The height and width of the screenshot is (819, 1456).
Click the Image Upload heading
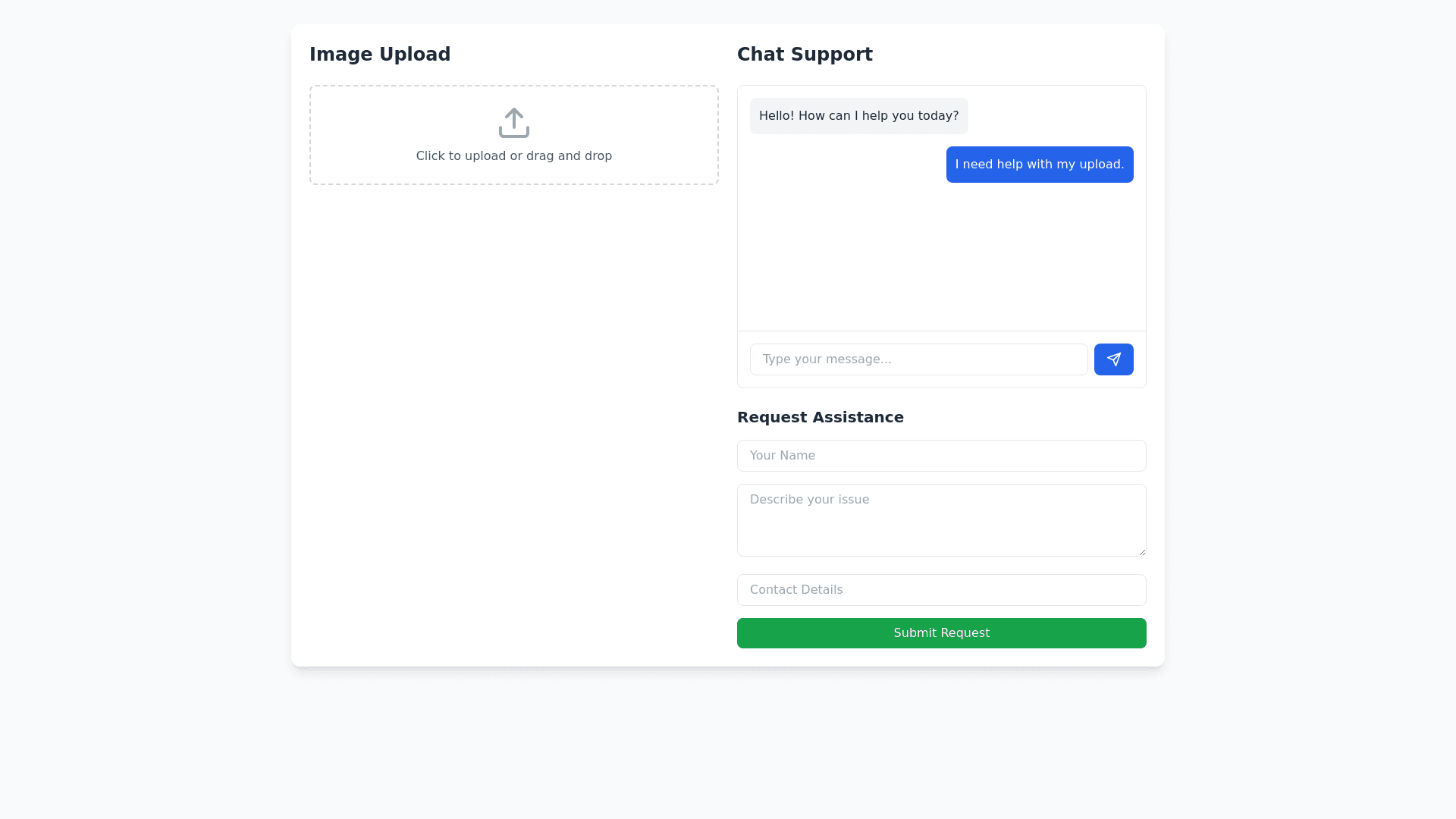[x=380, y=55]
